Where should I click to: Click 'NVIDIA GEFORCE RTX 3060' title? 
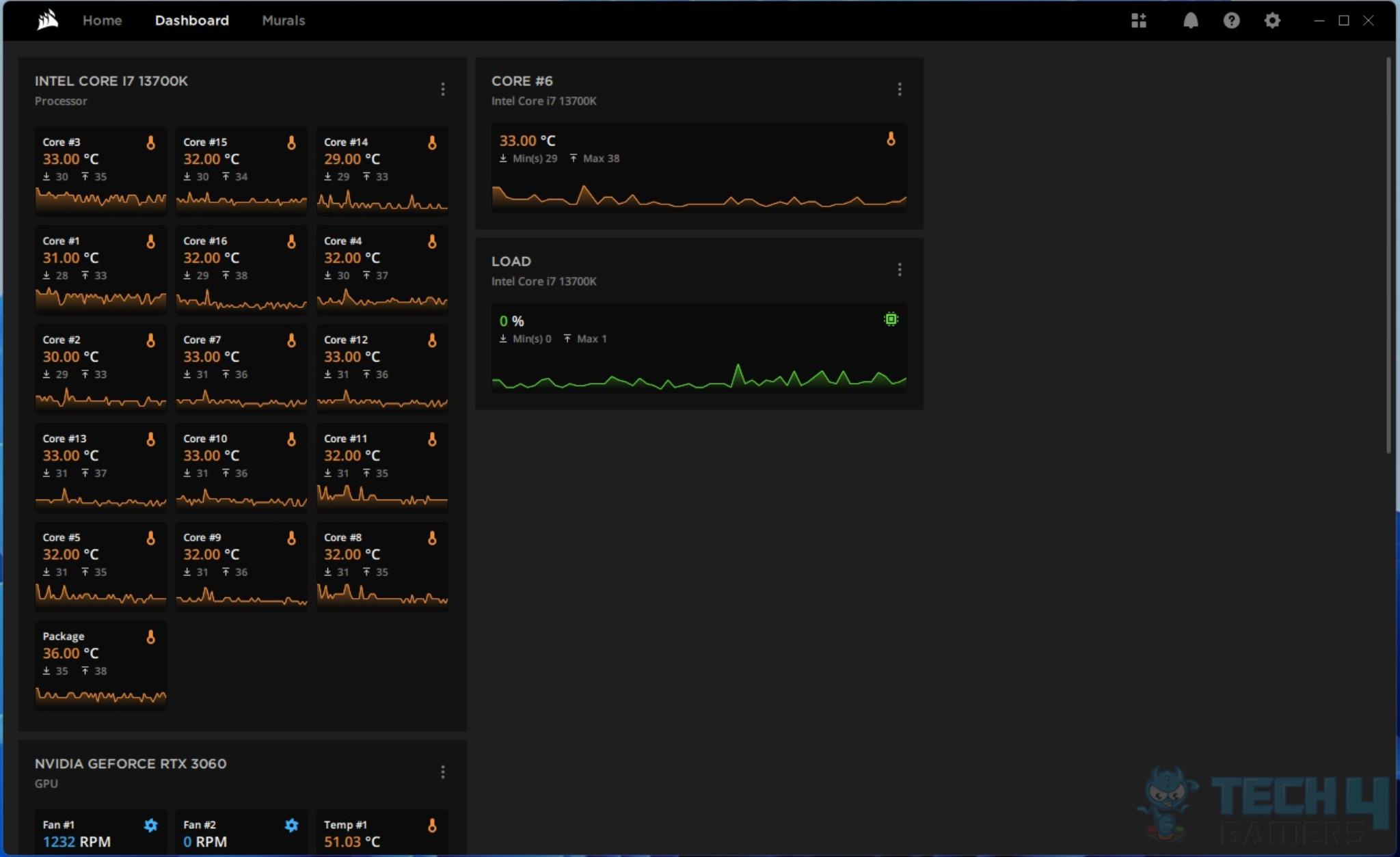[x=131, y=763]
